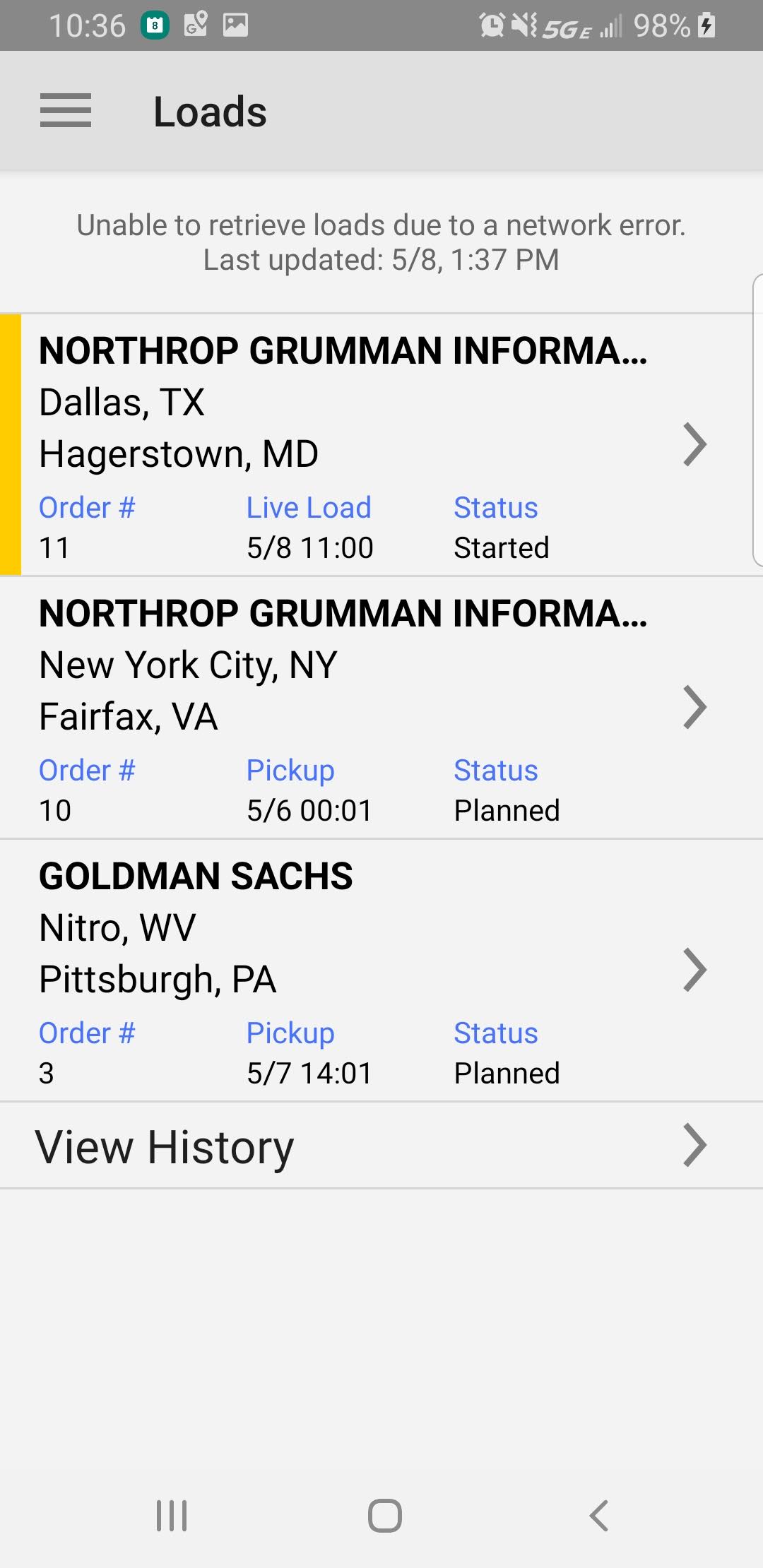
Task: Tap the Live Load label
Action: [x=309, y=508]
